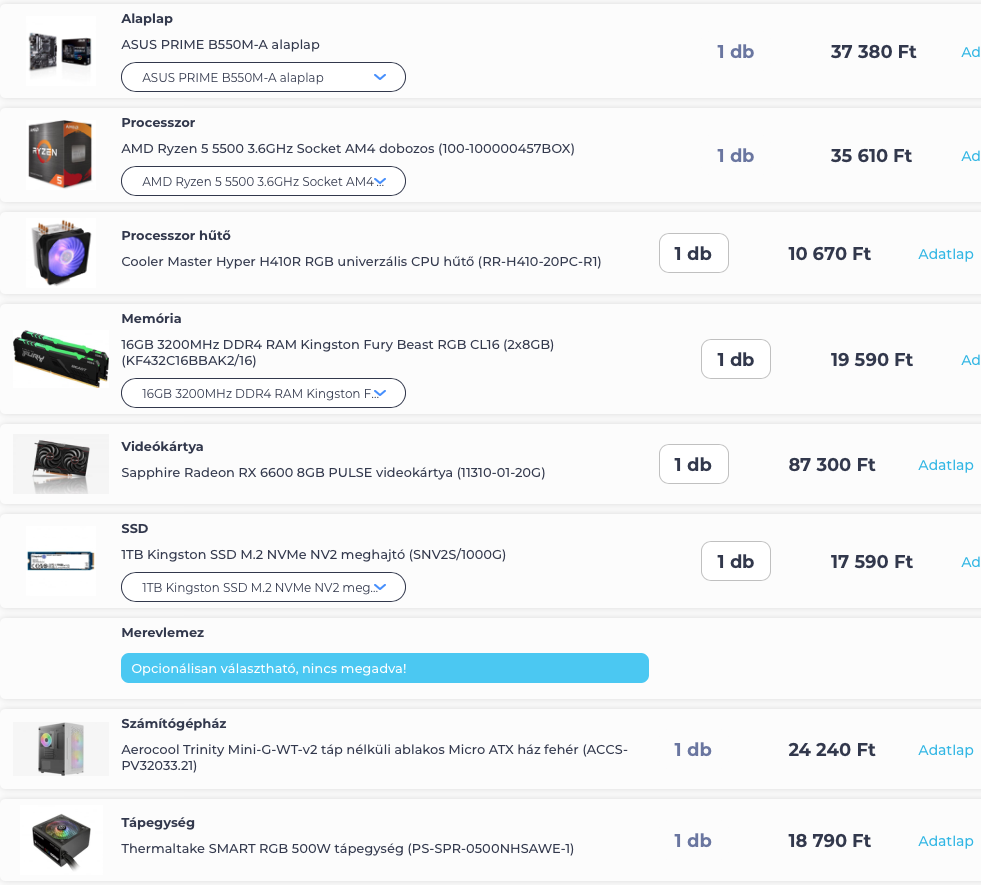Click the Aerocool Trinity case image

point(61,749)
